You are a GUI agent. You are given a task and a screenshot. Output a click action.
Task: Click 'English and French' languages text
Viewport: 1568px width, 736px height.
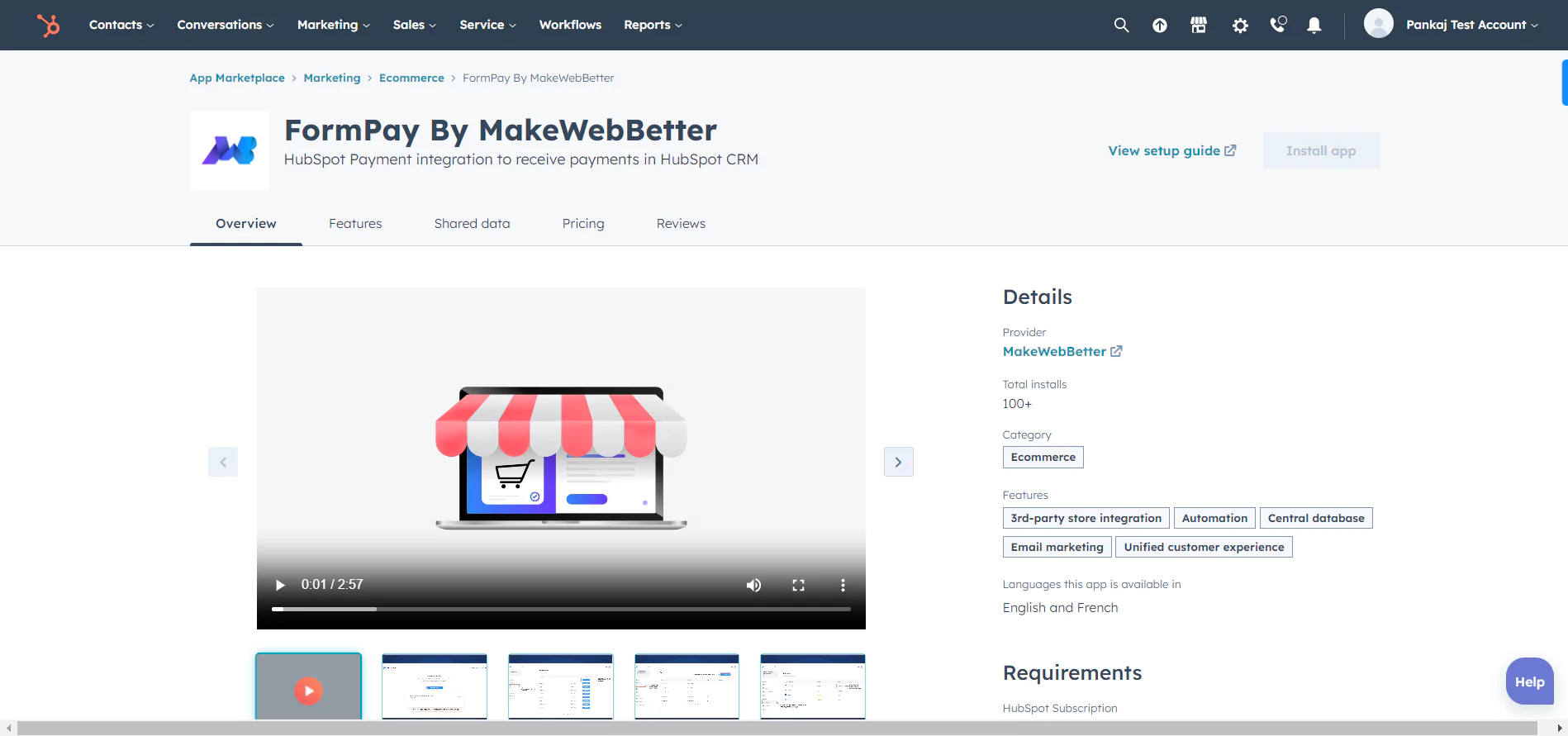(1060, 608)
